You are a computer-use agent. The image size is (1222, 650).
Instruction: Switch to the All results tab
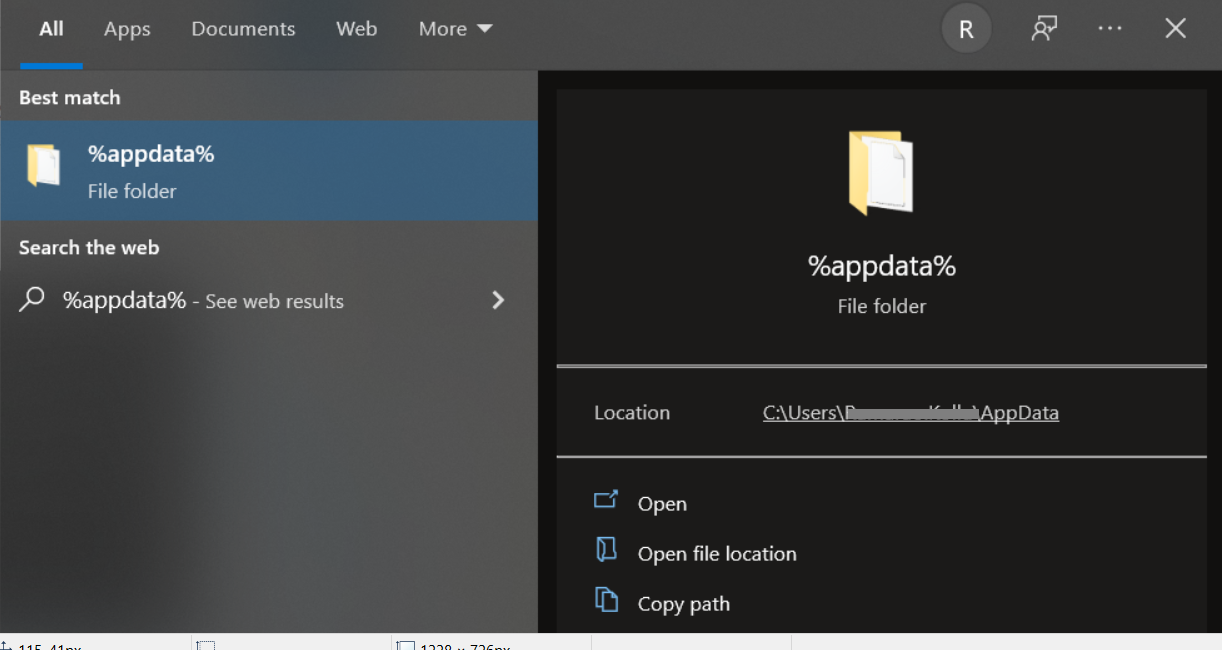(x=51, y=28)
